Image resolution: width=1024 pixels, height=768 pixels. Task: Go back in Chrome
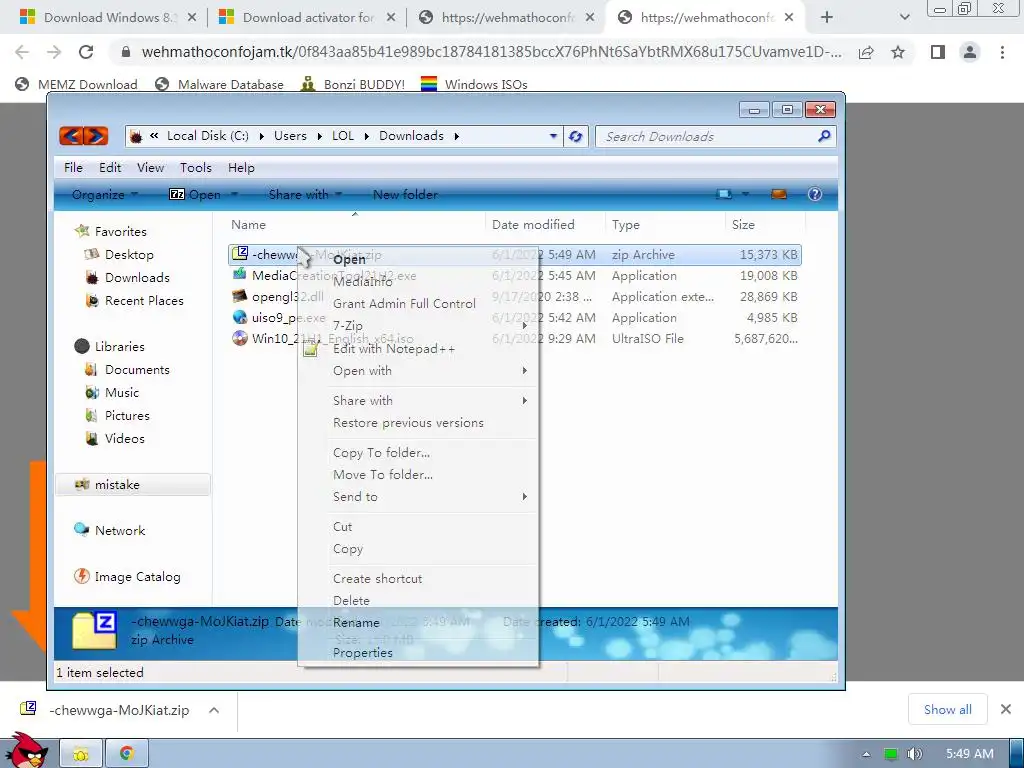22,52
